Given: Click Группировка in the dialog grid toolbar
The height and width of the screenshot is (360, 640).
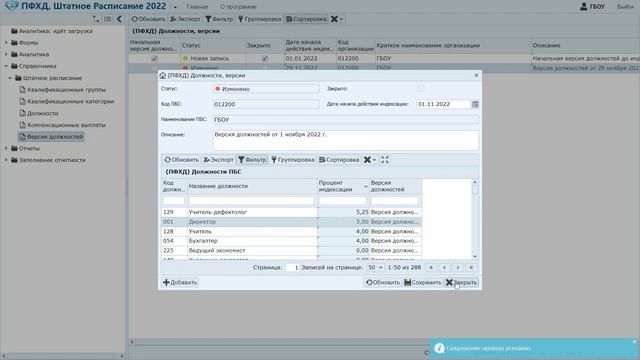Looking at the screenshot, I should 293,160.
